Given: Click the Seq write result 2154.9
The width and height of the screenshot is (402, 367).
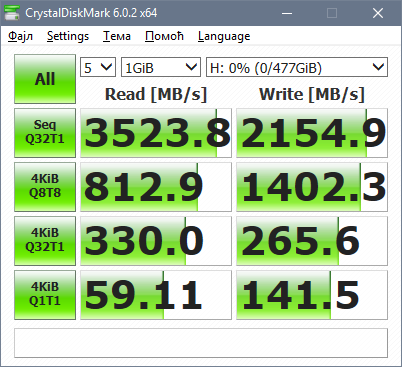Looking at the screenshot, I should click(x=312, y=133).
